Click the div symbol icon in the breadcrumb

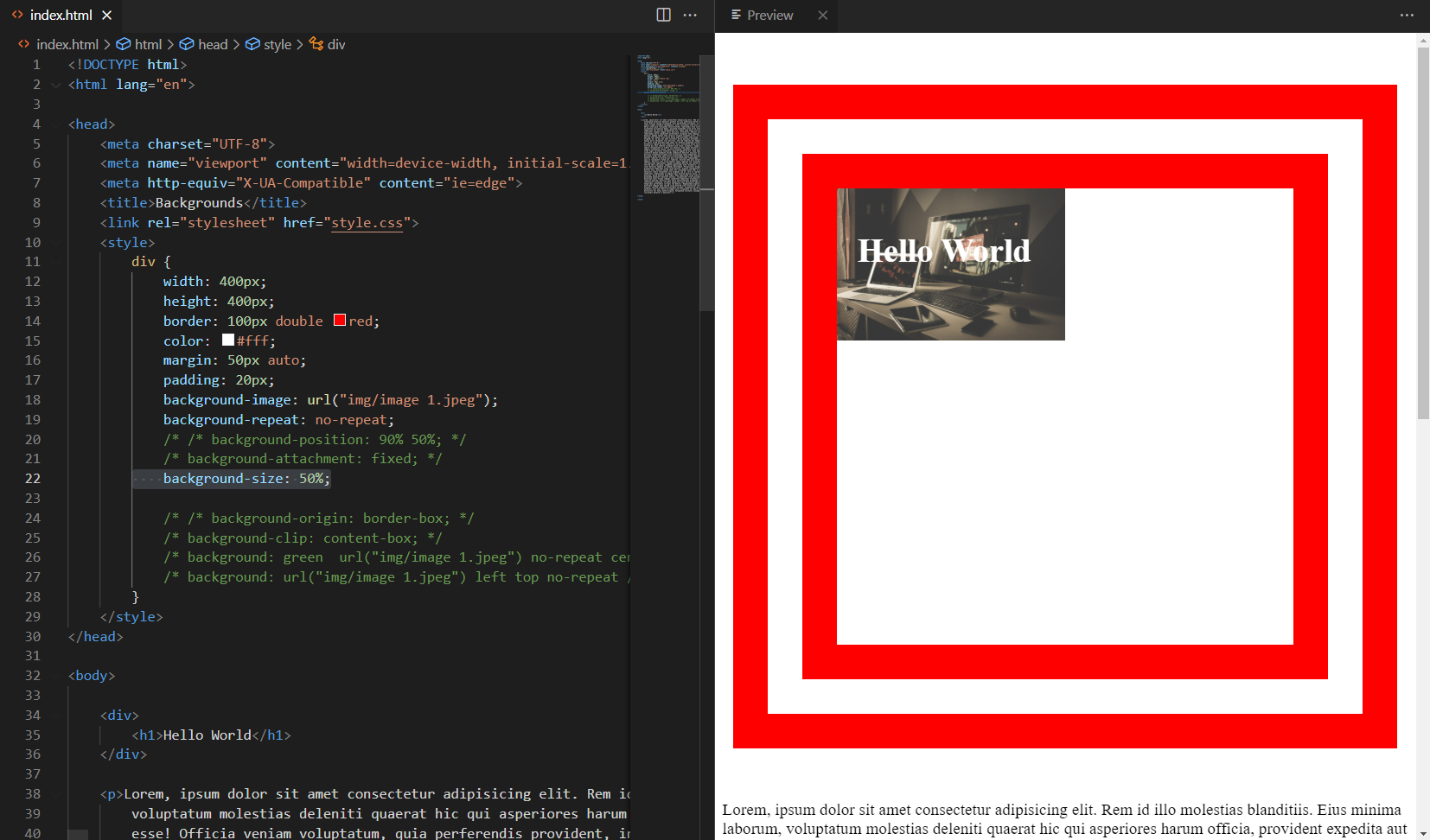(315, 44)
